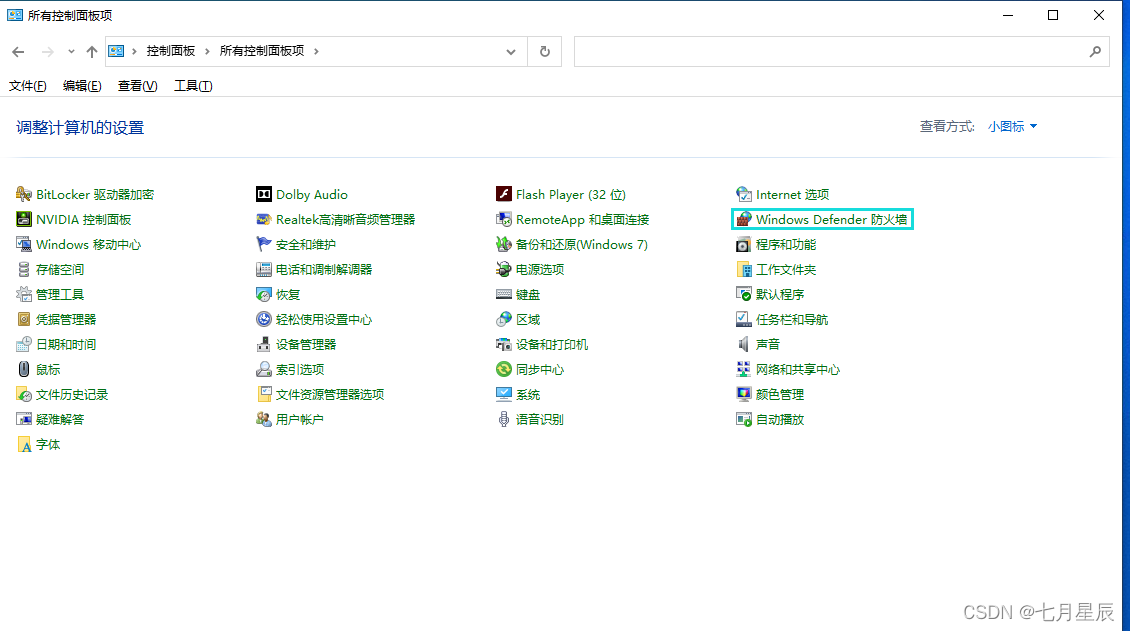Click Realtek高清晰音频管理器 icon
1130x631 pixels.
pos(264,219)
